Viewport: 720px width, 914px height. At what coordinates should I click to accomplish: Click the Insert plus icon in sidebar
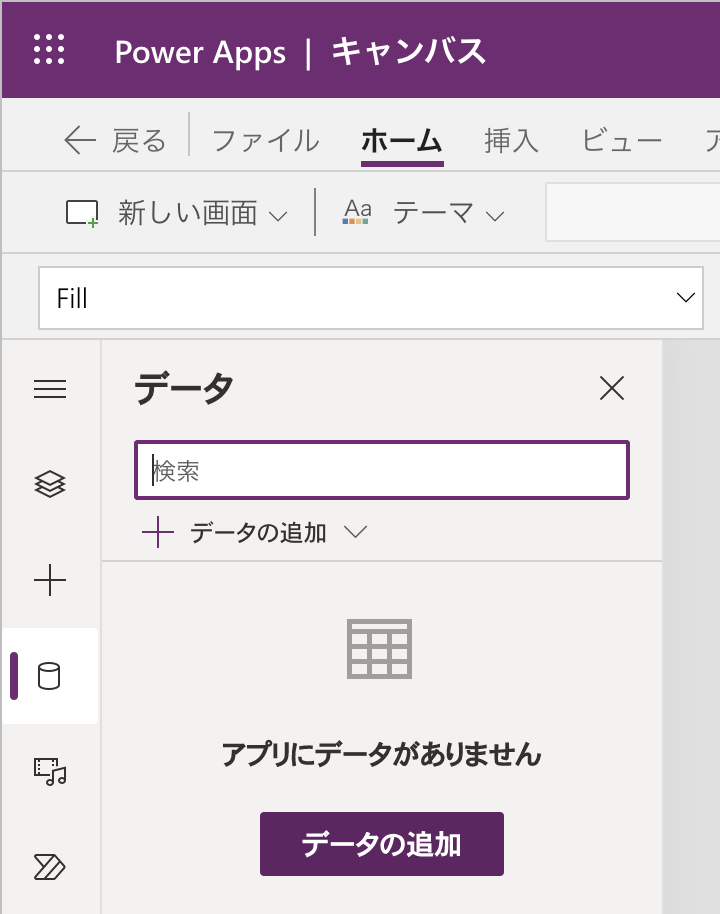(x=50, y=580)
